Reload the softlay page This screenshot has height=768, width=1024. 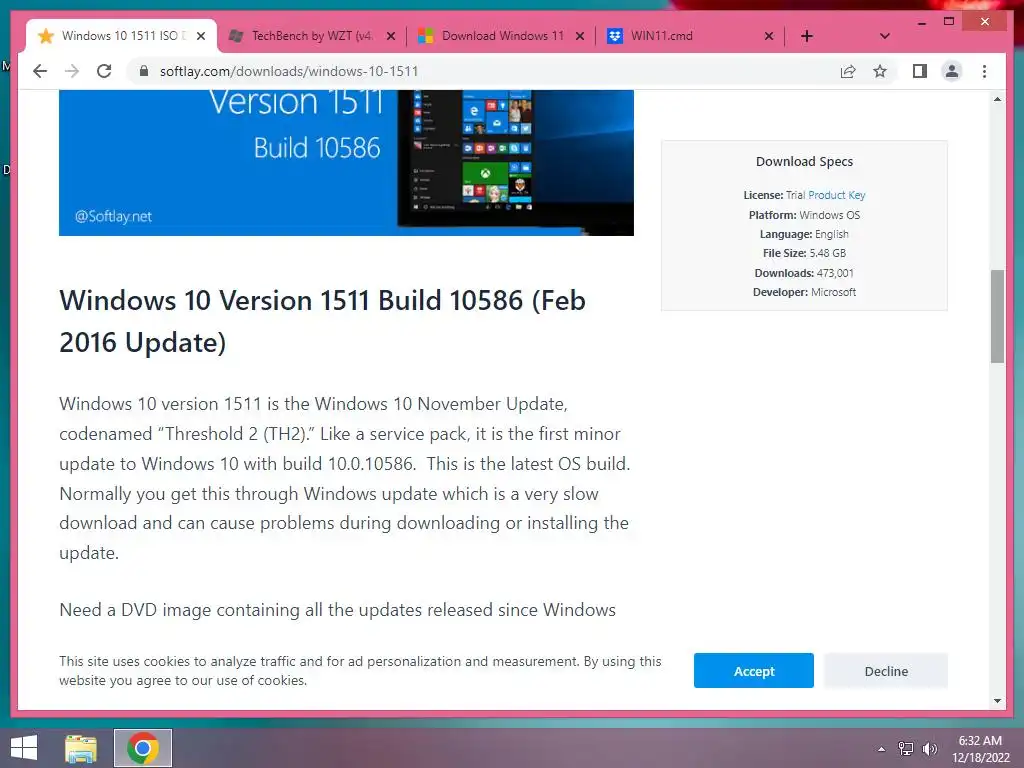(104, 71)
